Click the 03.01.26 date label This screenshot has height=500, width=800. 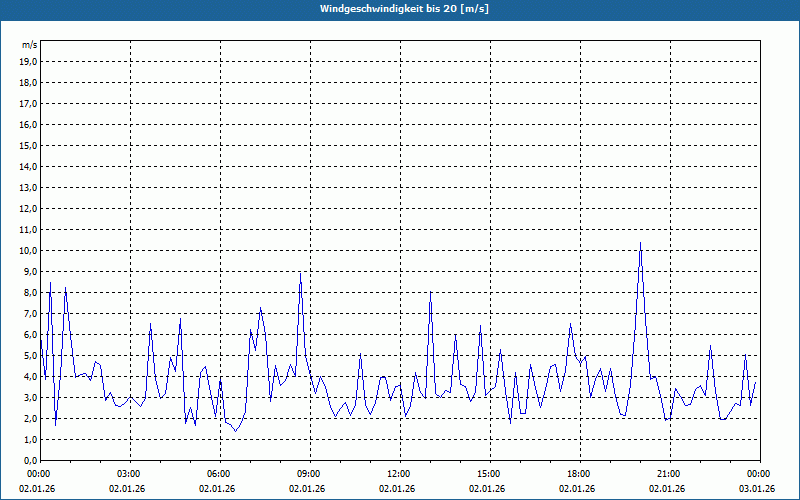click(757, 488)
